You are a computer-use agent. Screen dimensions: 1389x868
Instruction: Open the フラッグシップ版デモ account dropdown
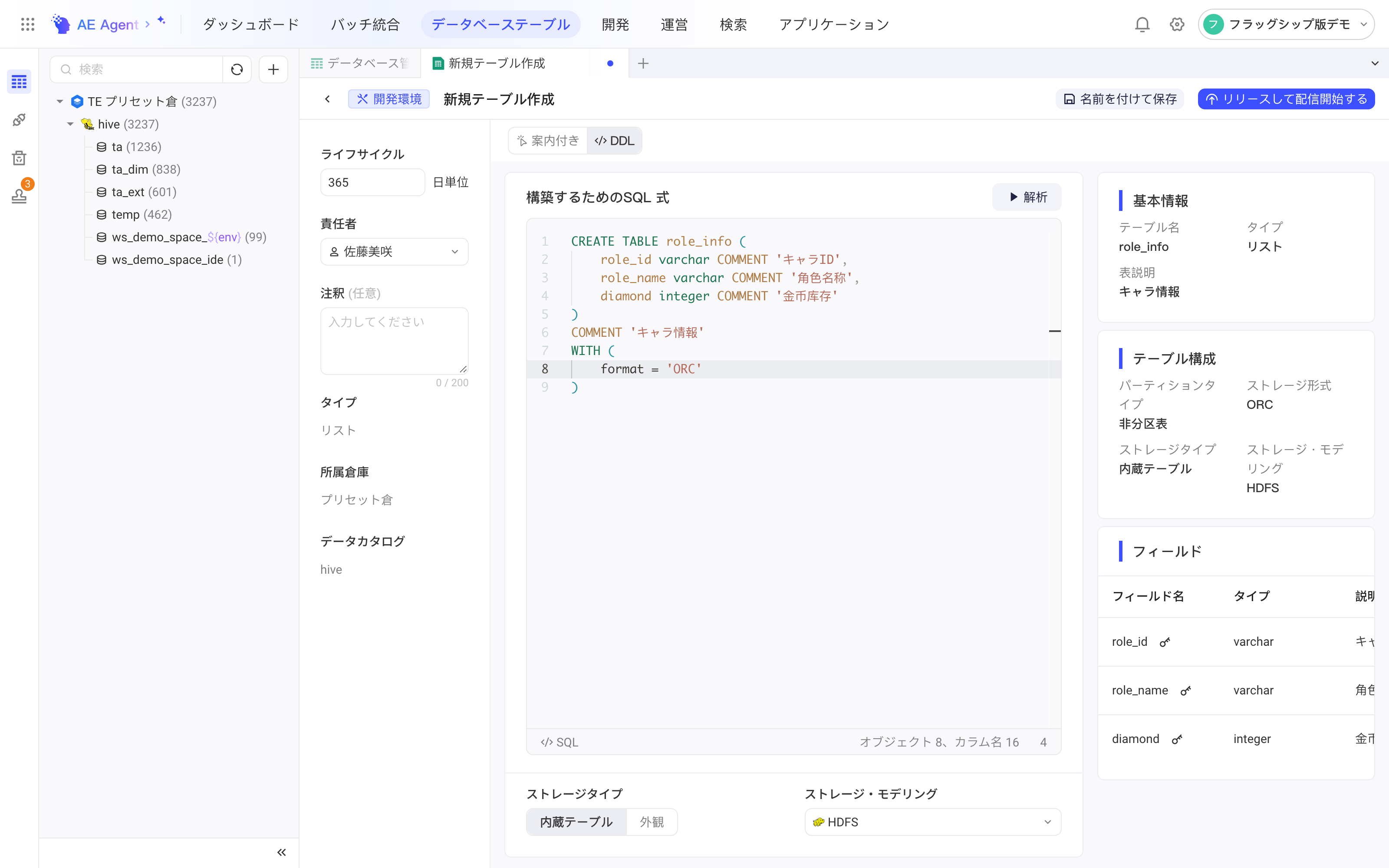(1286, 24)
